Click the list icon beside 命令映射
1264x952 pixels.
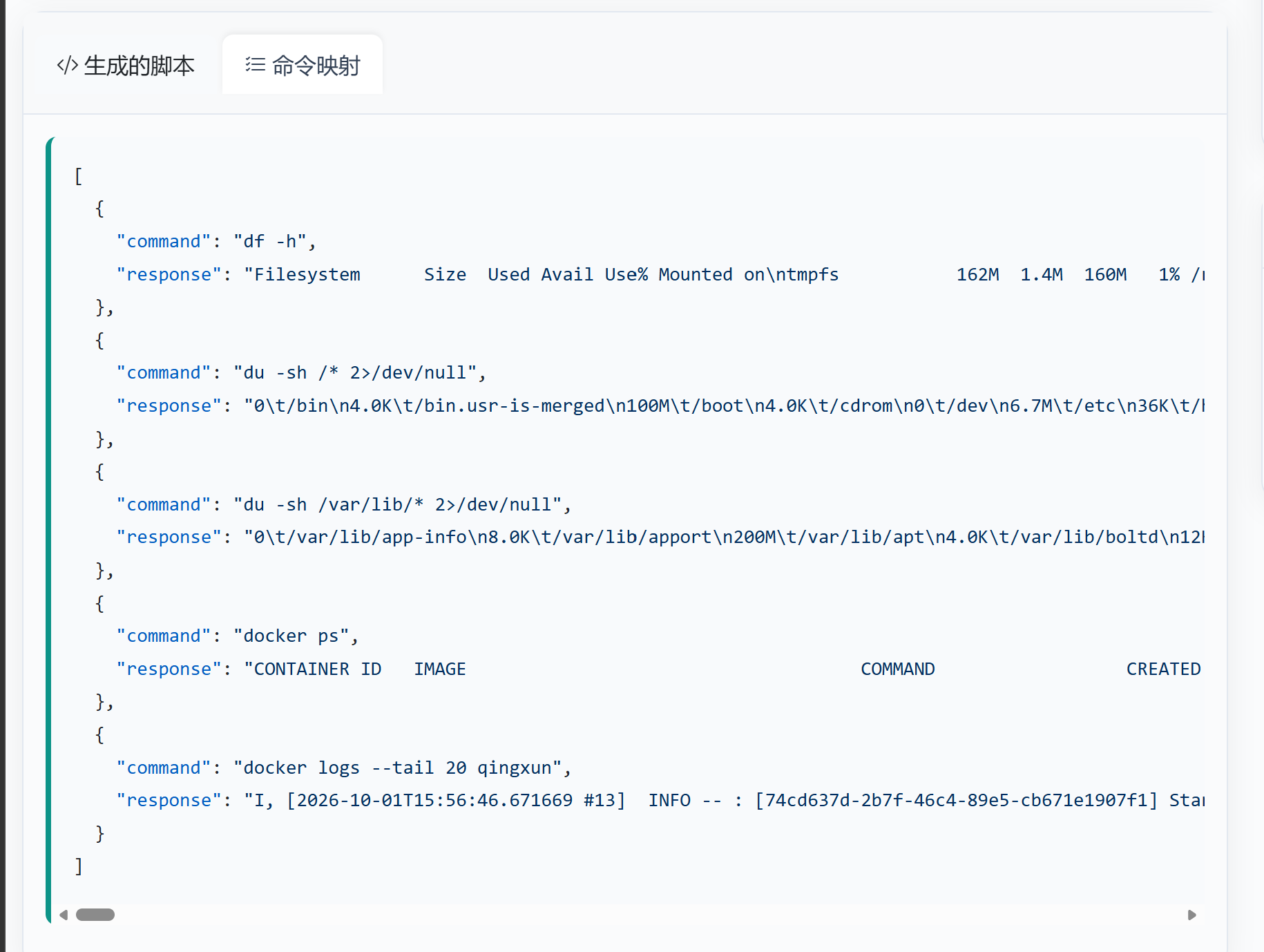(x=256, y=65)
